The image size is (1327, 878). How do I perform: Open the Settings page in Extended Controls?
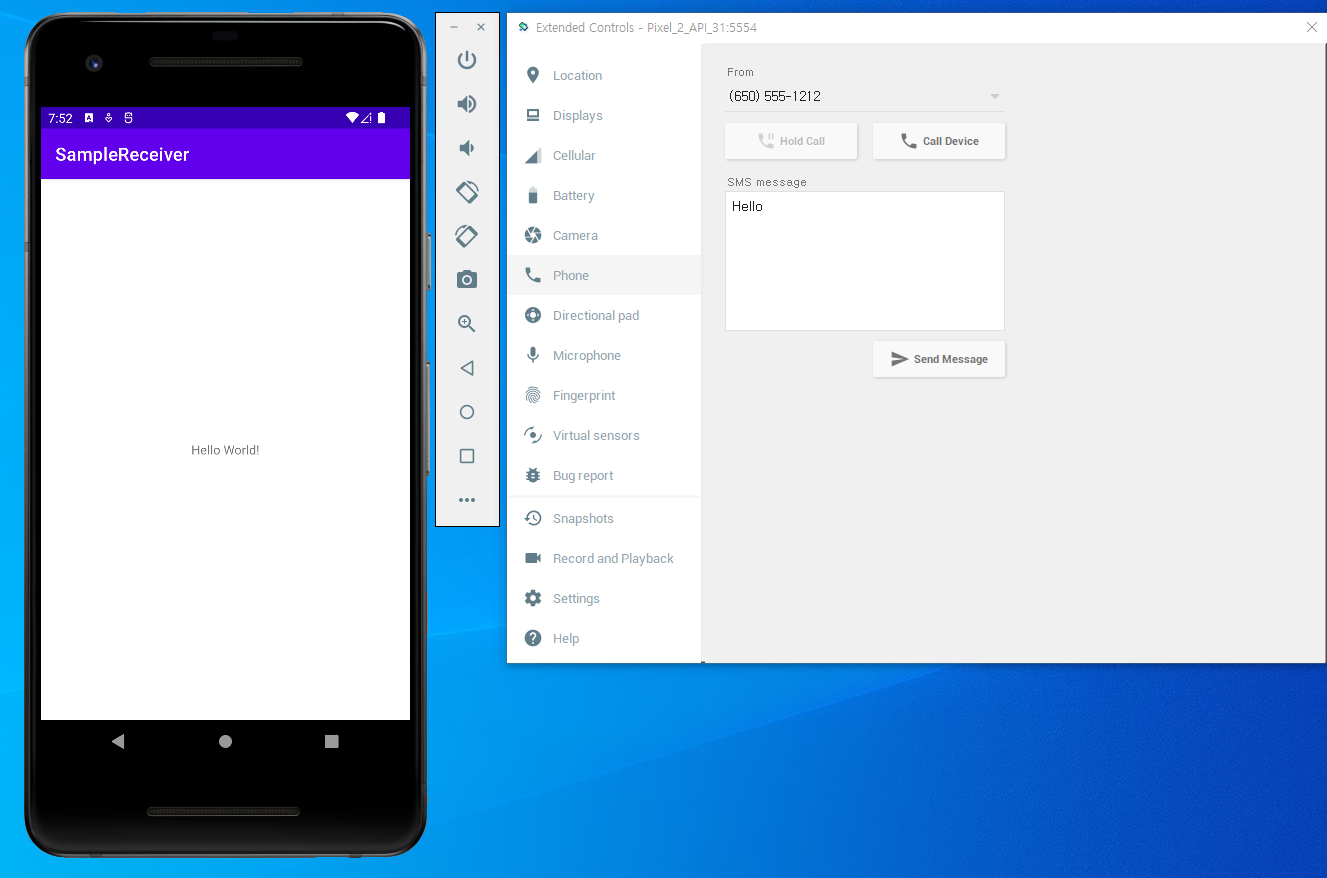pos(604,598)
